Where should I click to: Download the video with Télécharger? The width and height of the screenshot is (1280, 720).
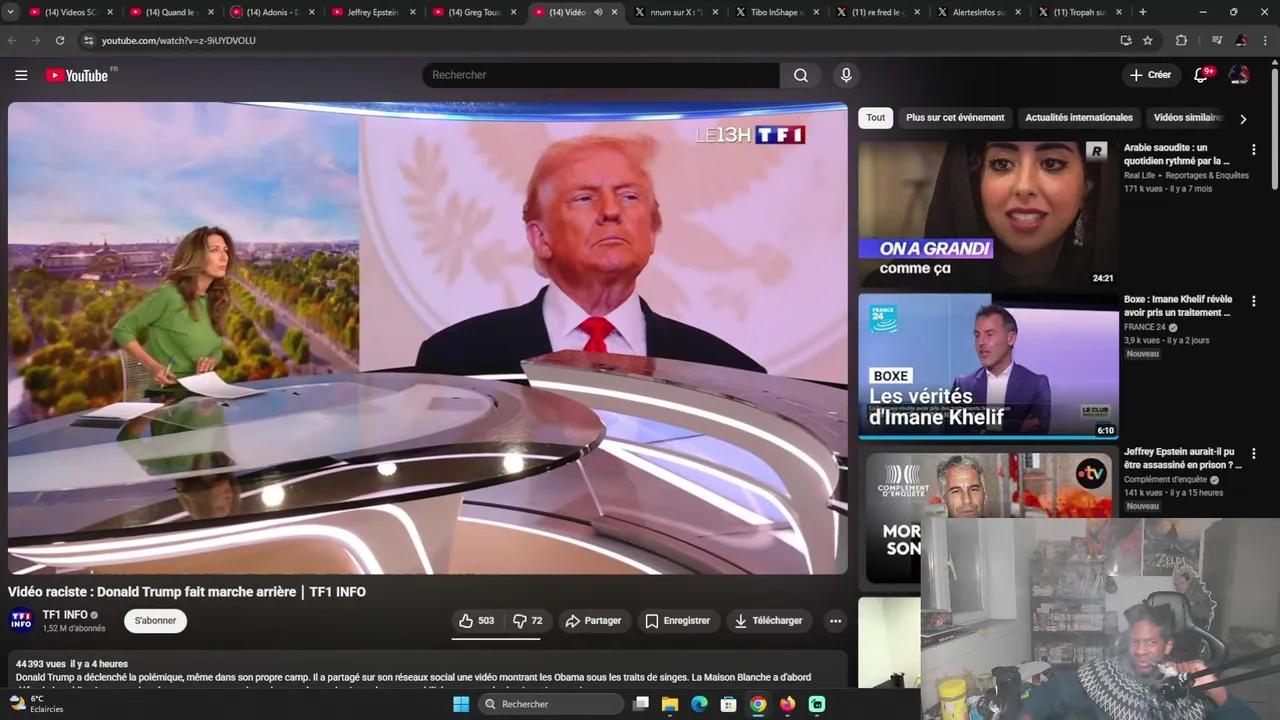(x=768, y=621)
